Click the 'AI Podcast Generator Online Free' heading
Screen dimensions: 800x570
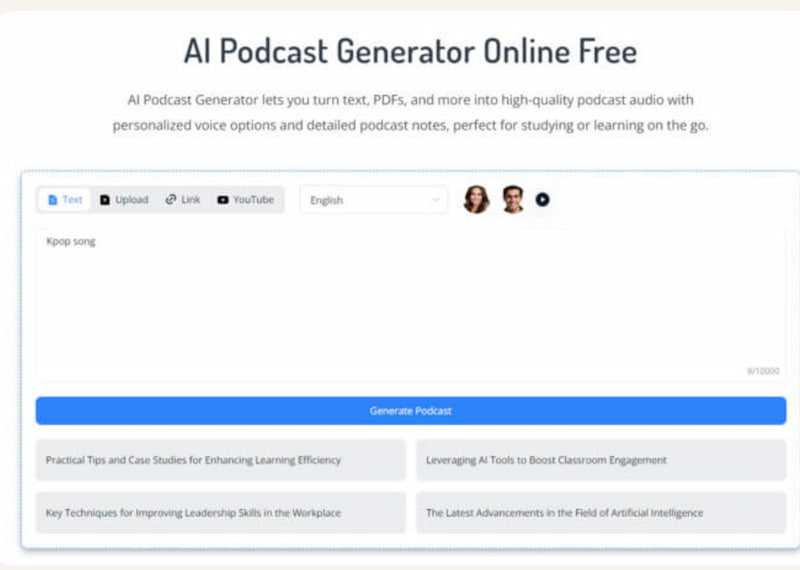pyautogui.click(x=410, y=52)
